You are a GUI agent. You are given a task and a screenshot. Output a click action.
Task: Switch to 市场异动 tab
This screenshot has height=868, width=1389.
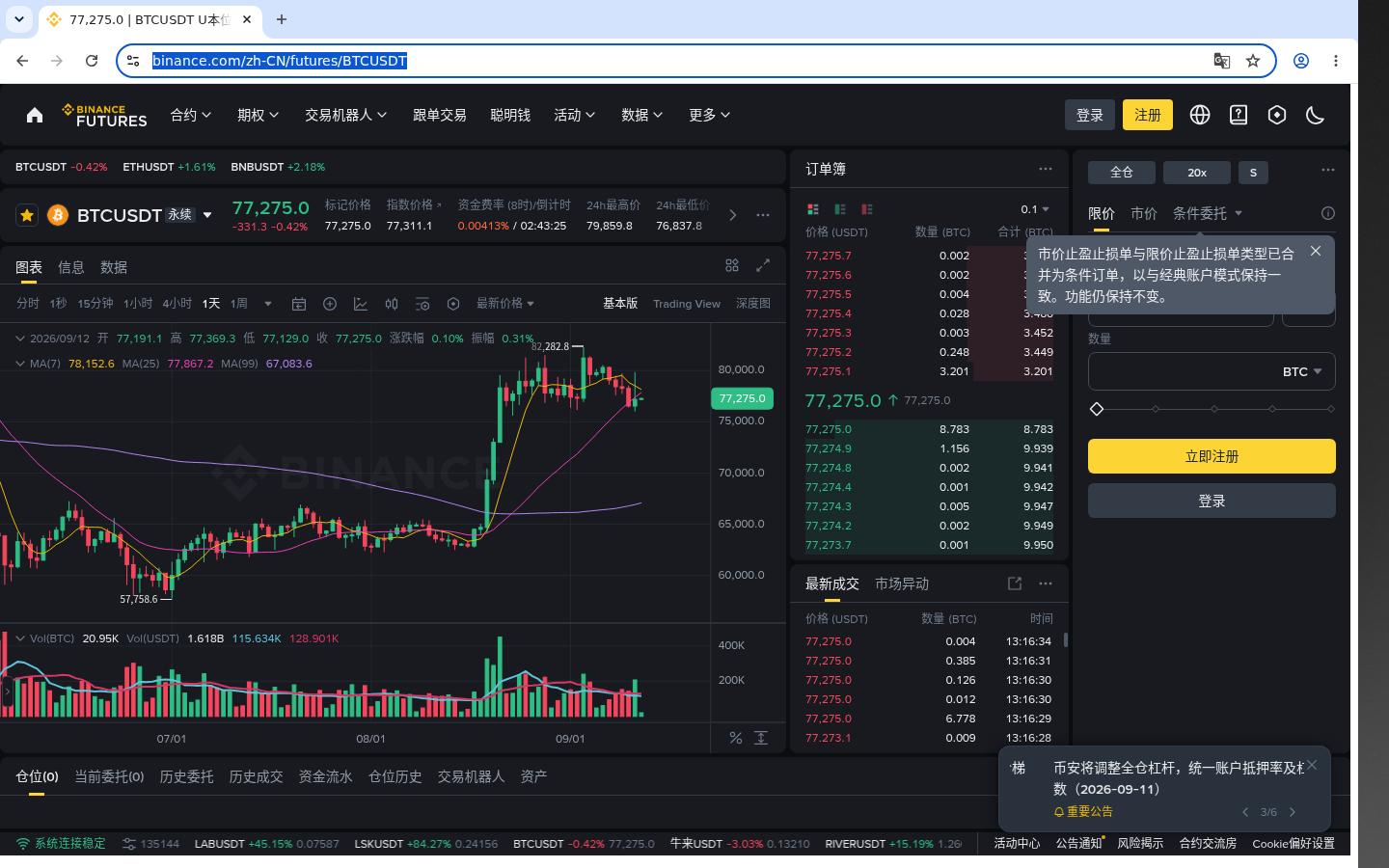tap(902, 583)
